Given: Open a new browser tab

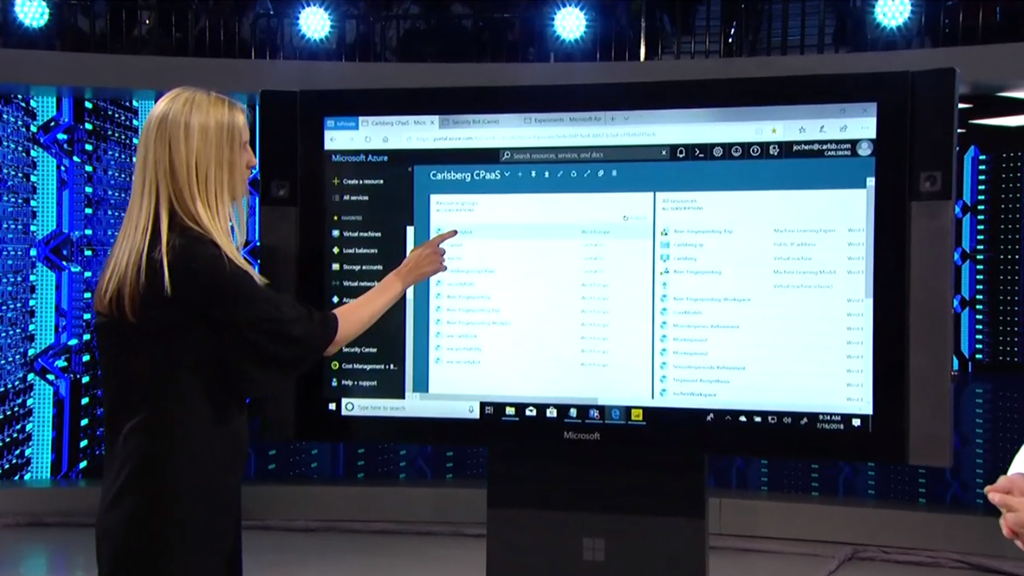Looking at the screenshot, I should (x=613, y=119).
